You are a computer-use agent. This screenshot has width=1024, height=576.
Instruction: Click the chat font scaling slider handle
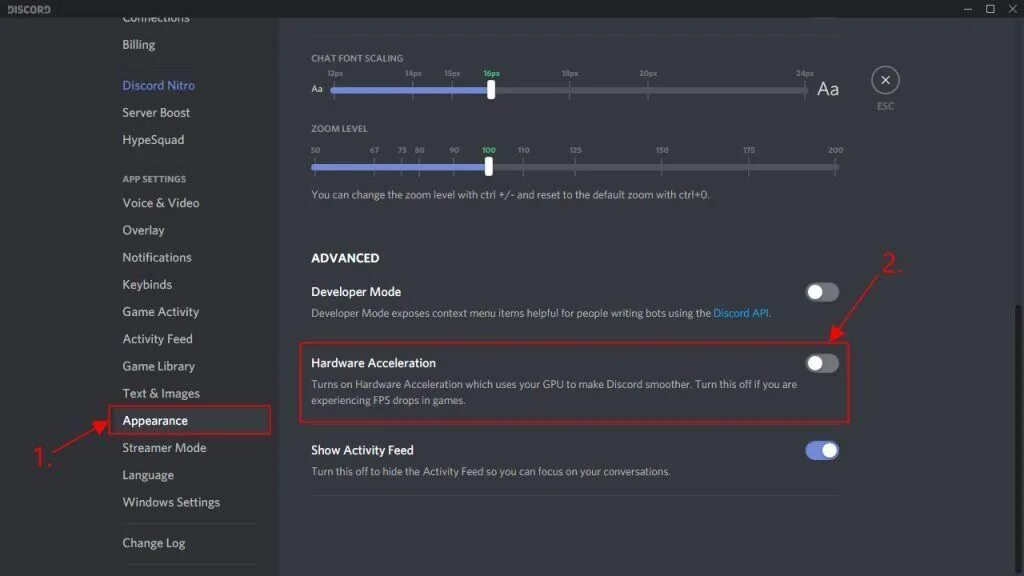pyautogui.click(x=491, y=89)
